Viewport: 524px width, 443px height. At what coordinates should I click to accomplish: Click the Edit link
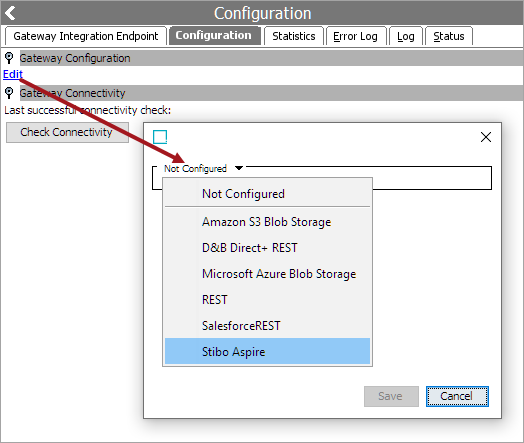(13, 74)
